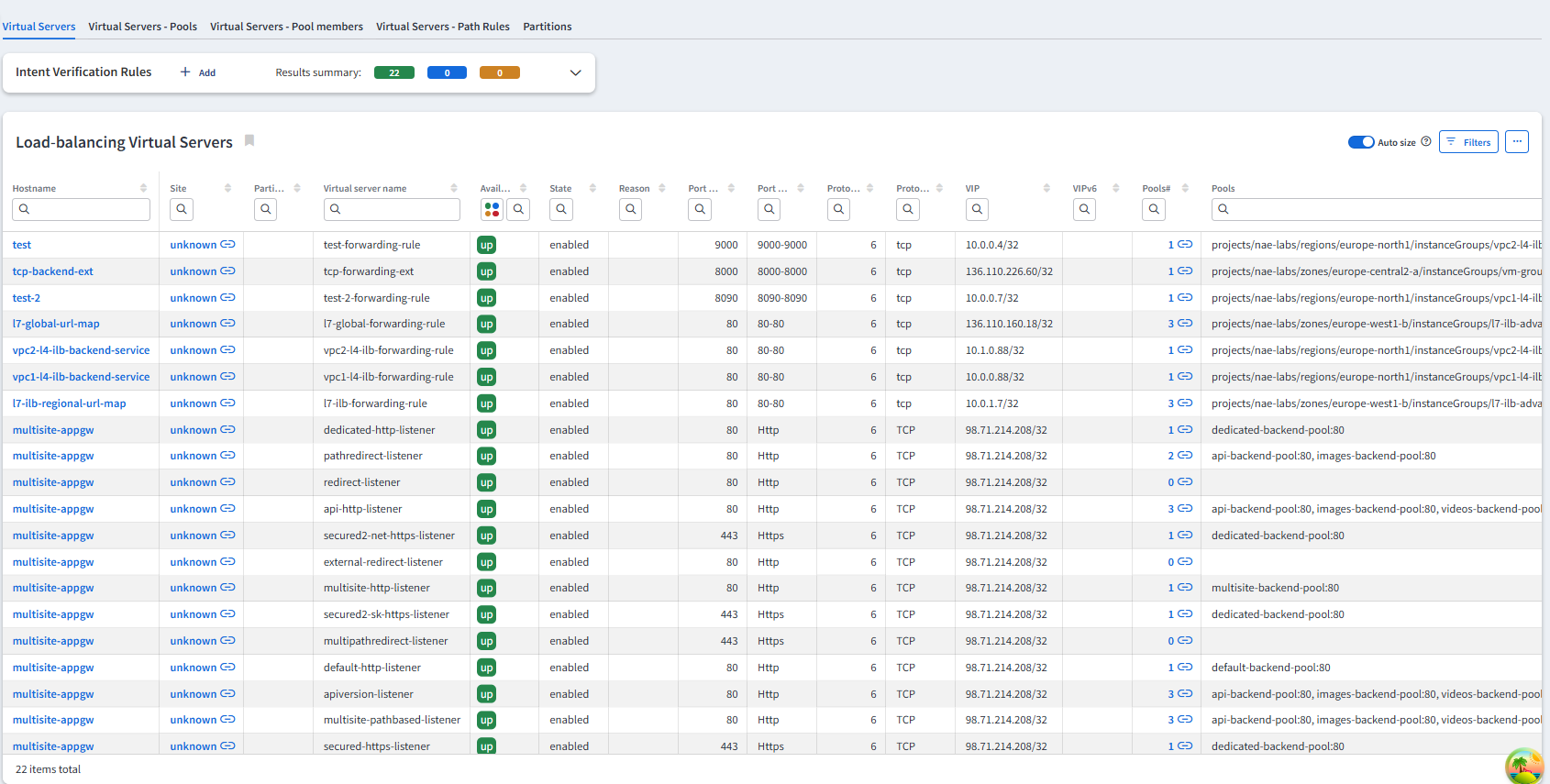Expand the Intent Verification Rules panel
This screenshot has width=1550, height=784.
[575, 72]
